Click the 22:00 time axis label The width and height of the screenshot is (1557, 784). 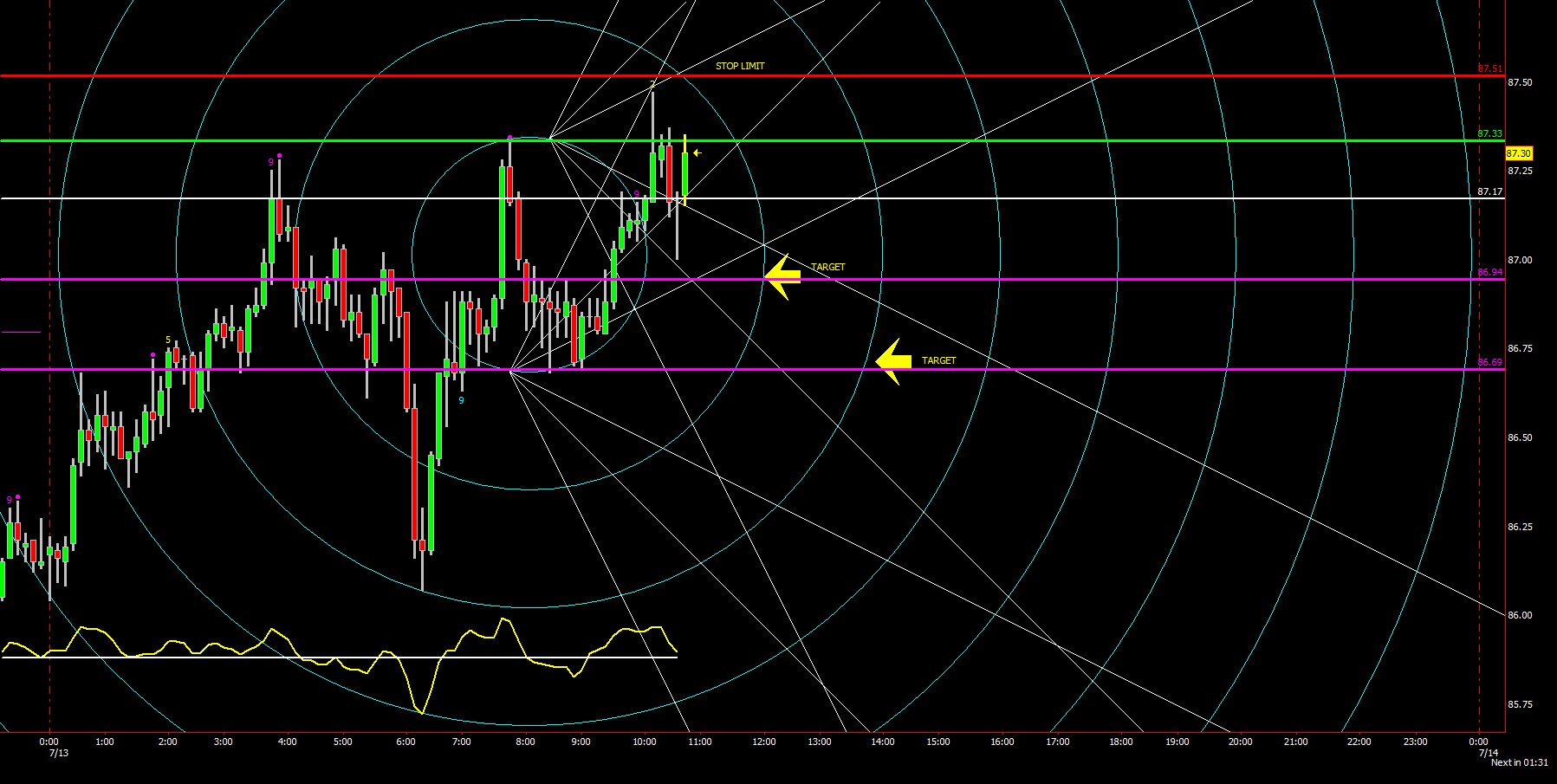pyautogui.click(x=1359, y=742)
